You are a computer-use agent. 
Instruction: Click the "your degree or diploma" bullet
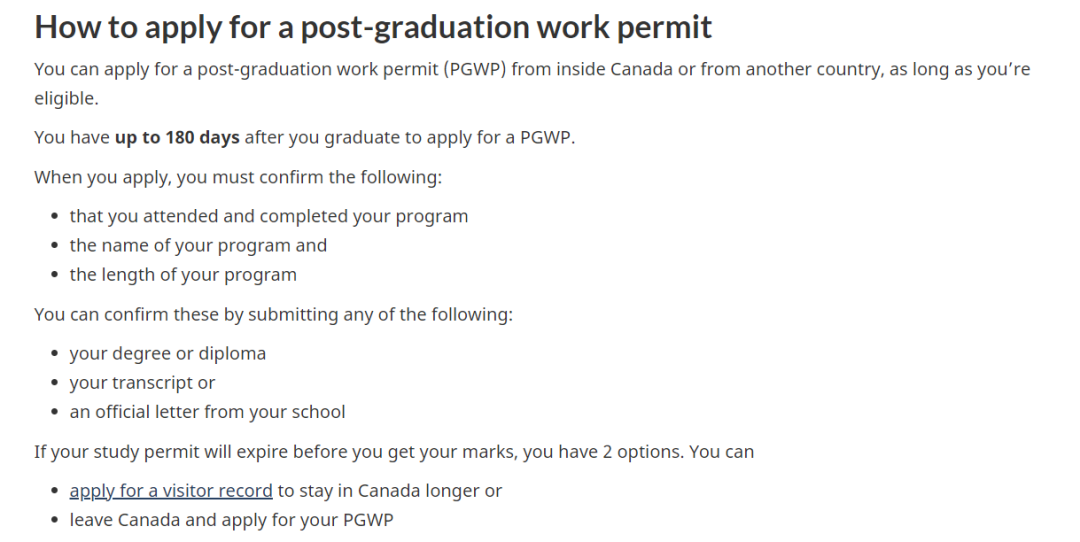(167, 353)
